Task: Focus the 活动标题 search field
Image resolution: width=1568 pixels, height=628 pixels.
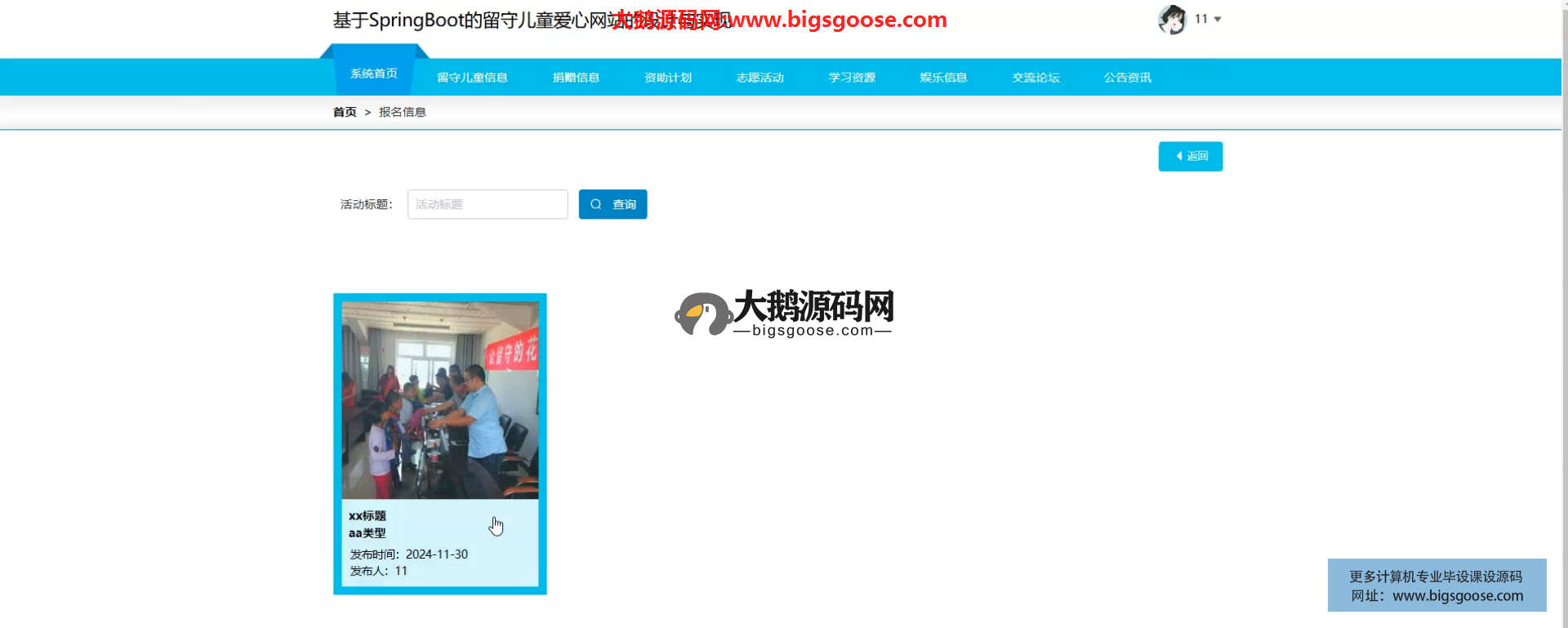Action: tap(488, 204)
